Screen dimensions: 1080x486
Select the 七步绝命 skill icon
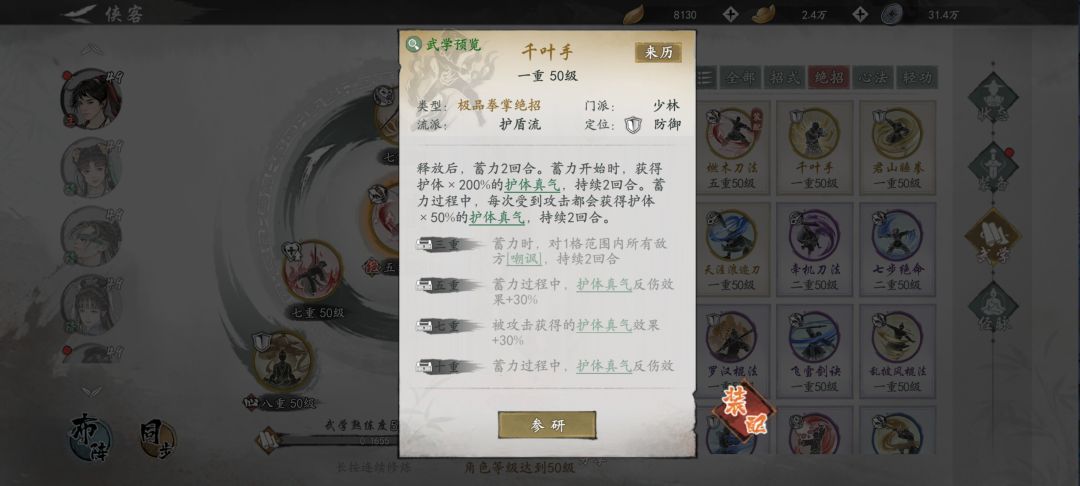[x=897, y=235]
